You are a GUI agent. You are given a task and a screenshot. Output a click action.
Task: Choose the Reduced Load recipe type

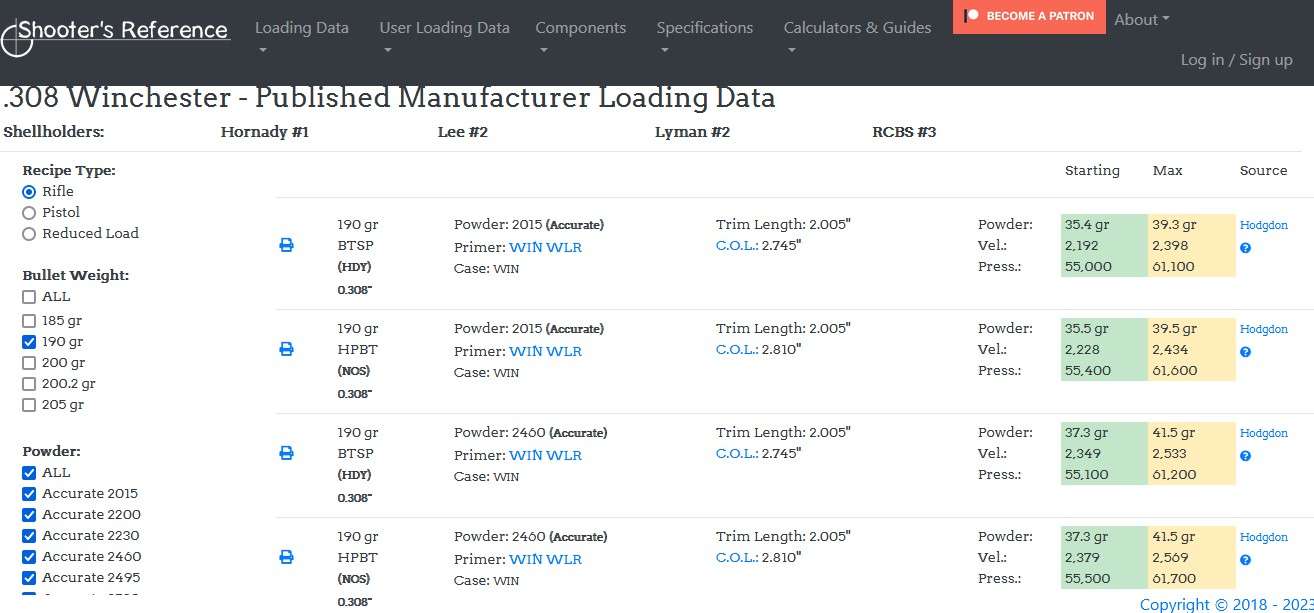[x=29, y=233]
